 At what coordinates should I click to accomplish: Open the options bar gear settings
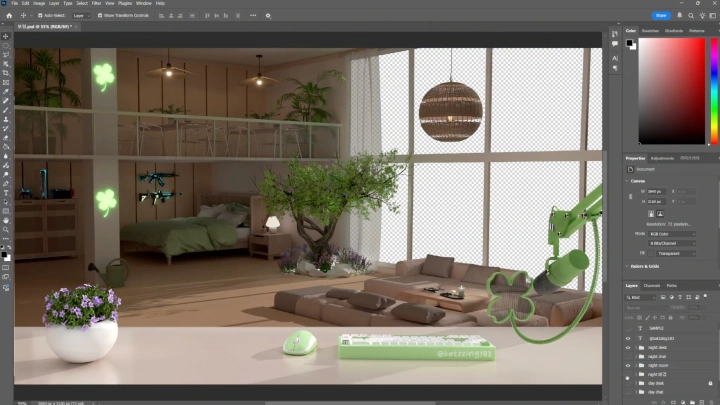coord(267,16)
